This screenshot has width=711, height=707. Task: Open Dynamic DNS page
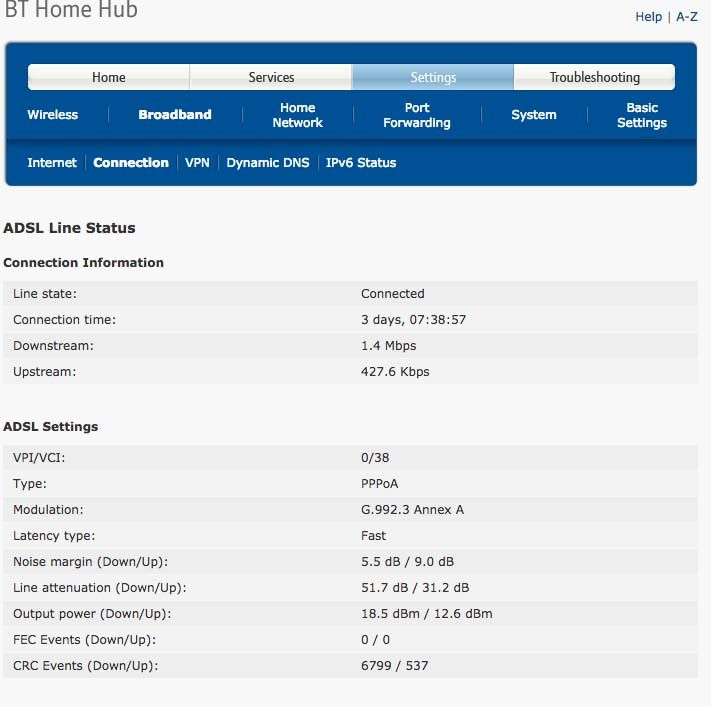point(268,163)
